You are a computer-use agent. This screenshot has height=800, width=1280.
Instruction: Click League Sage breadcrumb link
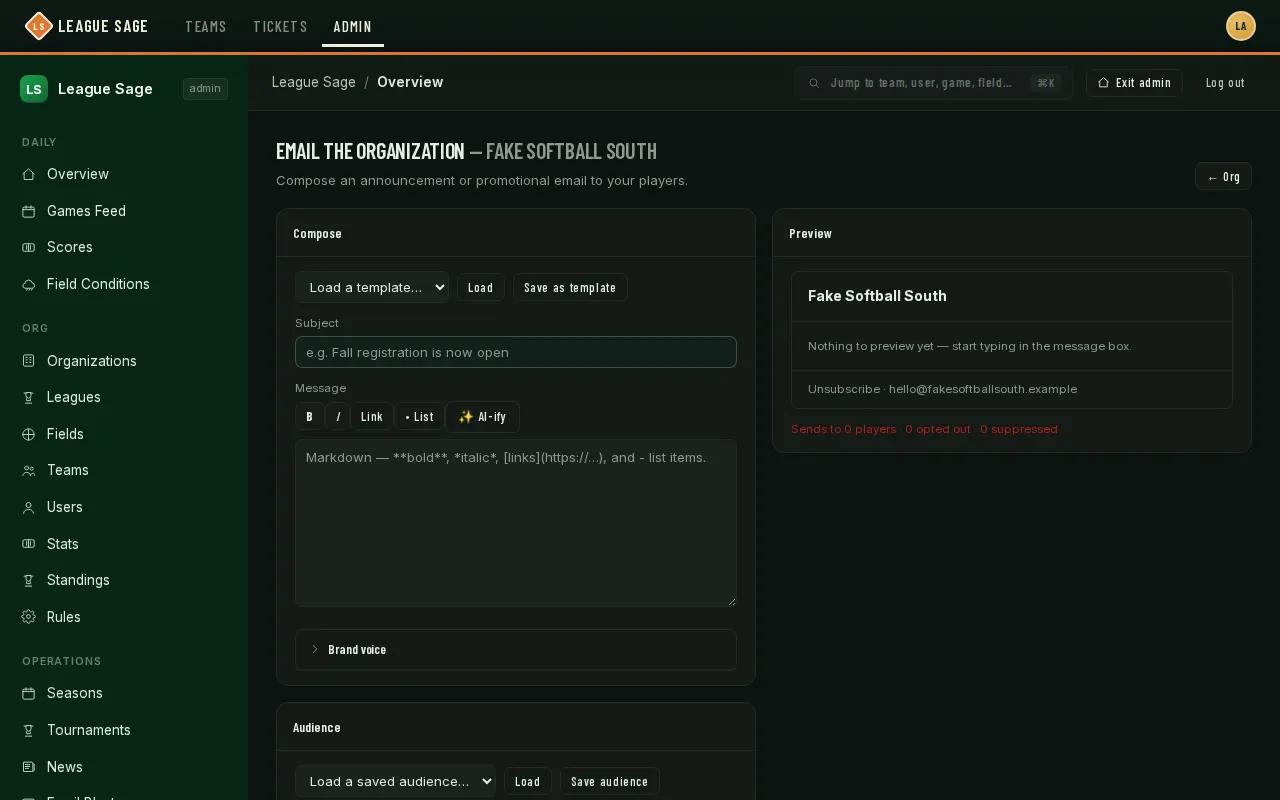pos(314,82)
